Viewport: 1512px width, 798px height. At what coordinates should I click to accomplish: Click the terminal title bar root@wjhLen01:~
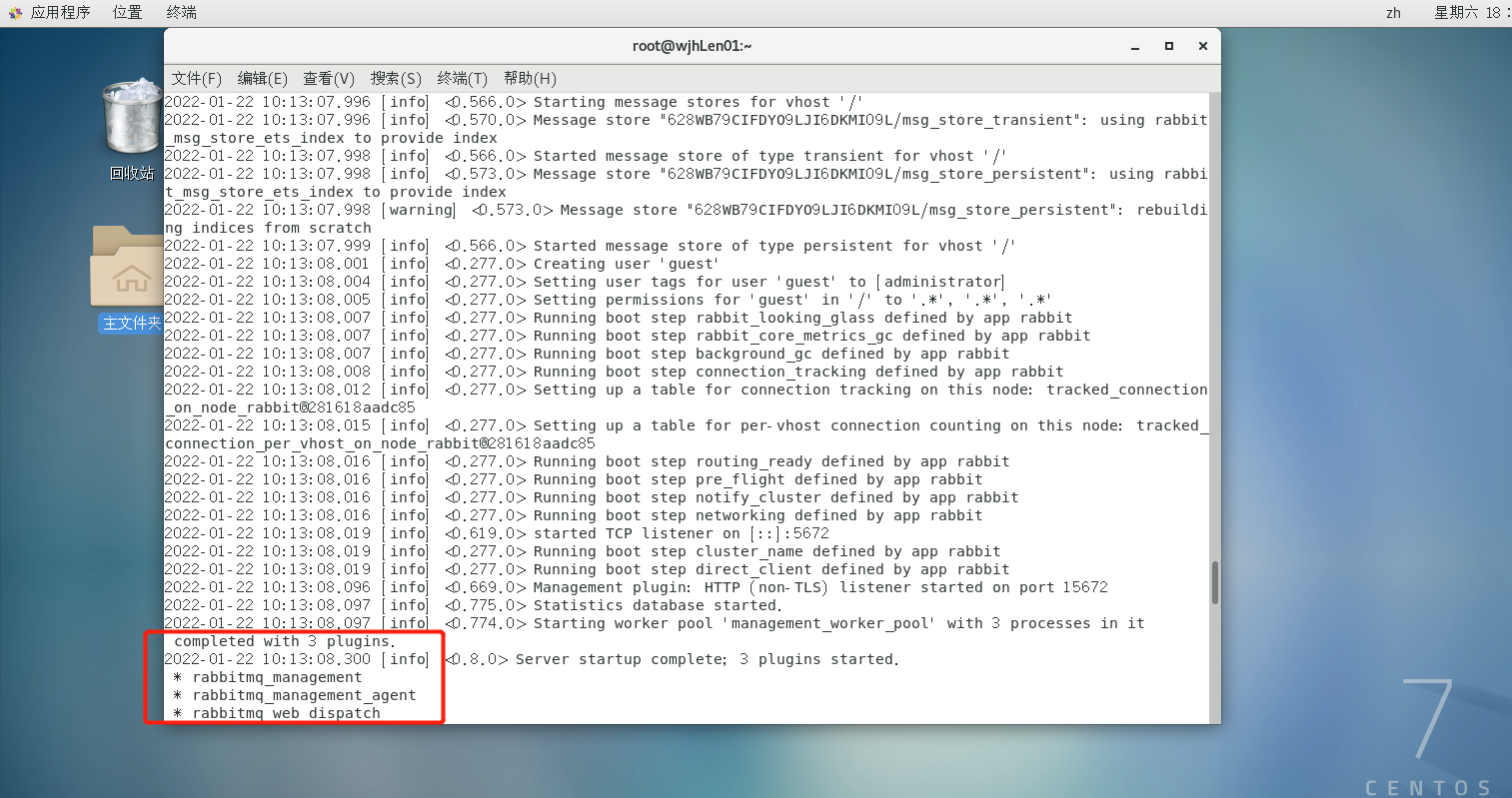click(692, 46)
